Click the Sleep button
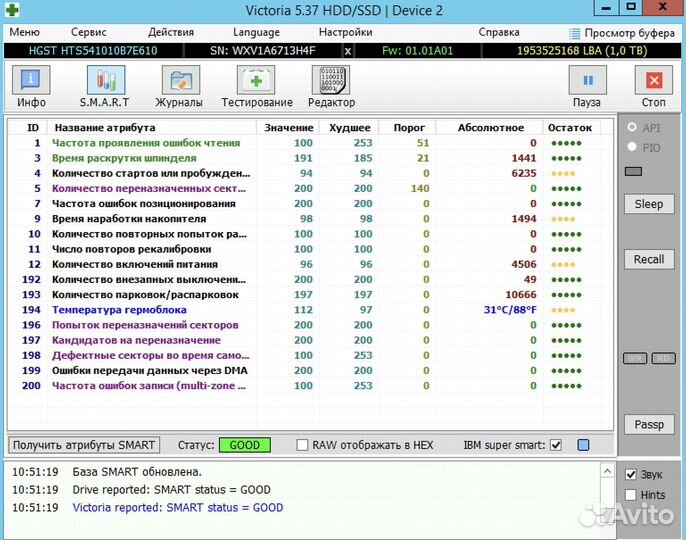Viewport: 686px width, 540px height. 648,204
